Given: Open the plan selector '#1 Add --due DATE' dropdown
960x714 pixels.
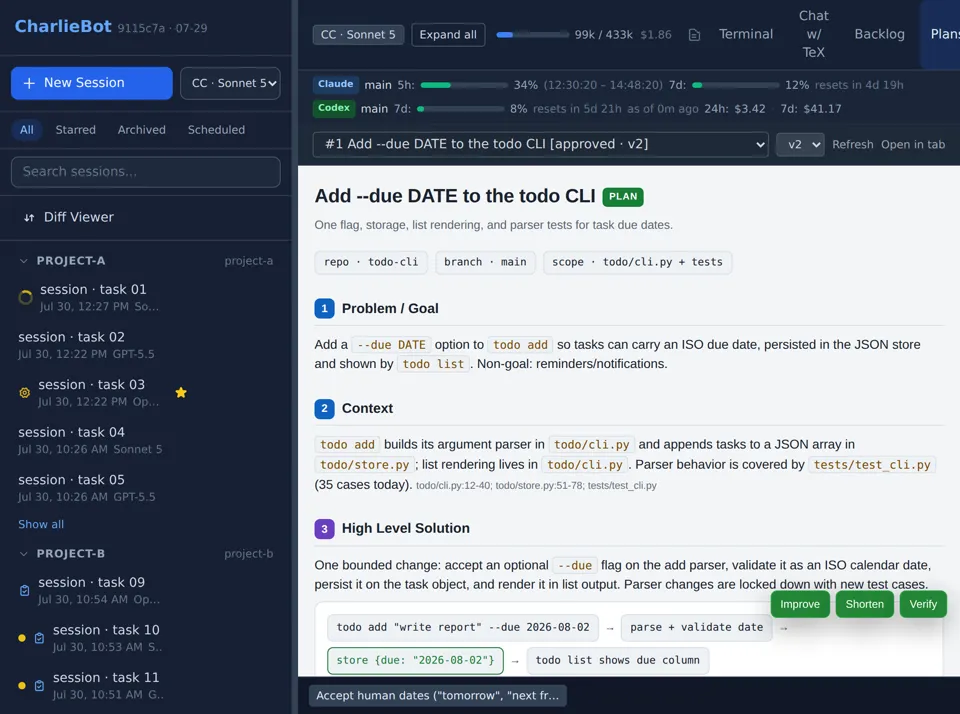Looking at the screenshot, I should pyautogui.click(x=541, y=145).
